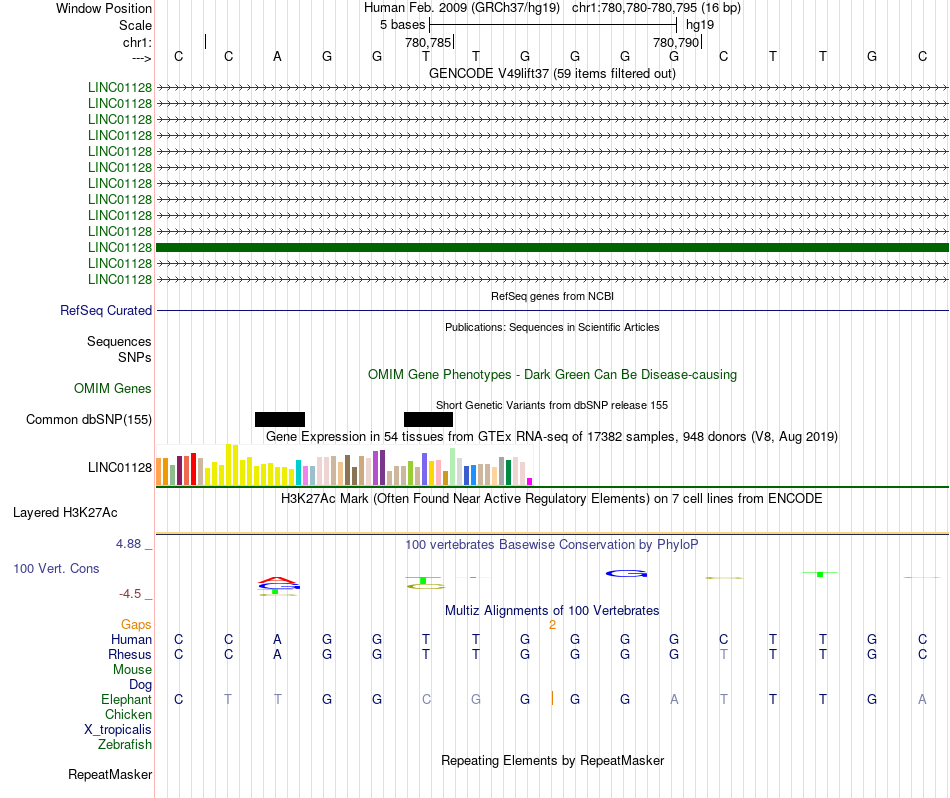Image resolution: width=950 pixels, height=798 pixels.
Task: Click the magenta bar in GTEx expression chart
Action: (530, 481)
